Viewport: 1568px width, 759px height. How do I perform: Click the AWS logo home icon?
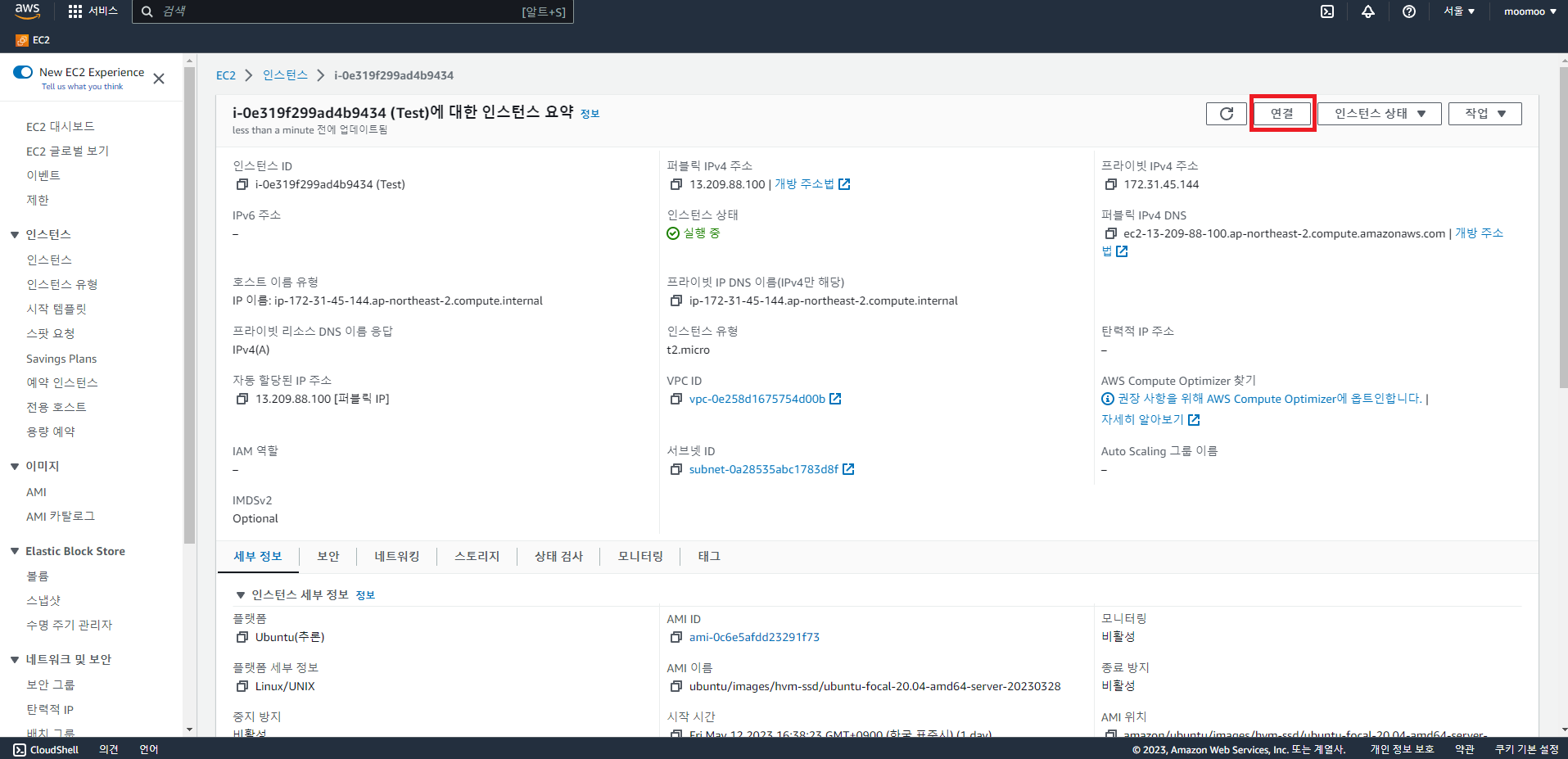27,11
